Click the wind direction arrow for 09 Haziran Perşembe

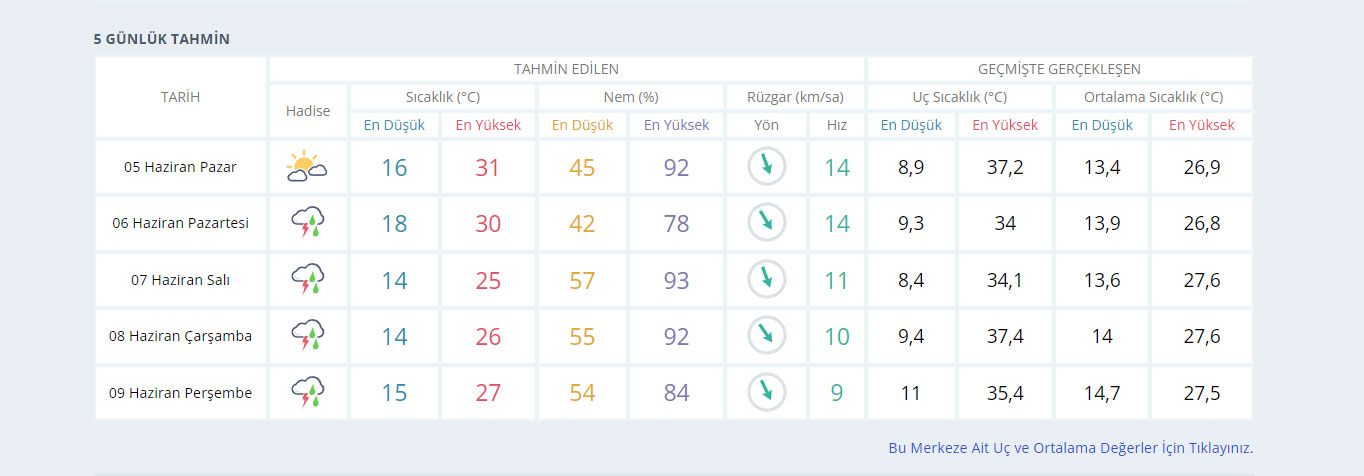[x=766, y=393]
